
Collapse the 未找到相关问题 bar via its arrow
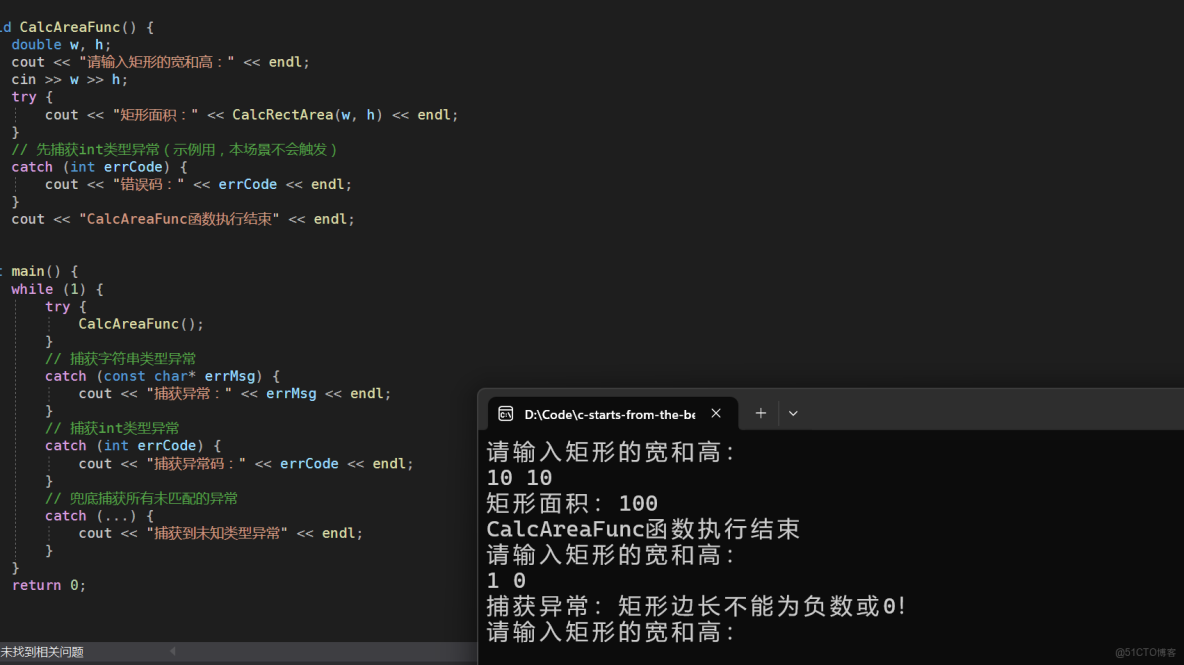[173, 651]
